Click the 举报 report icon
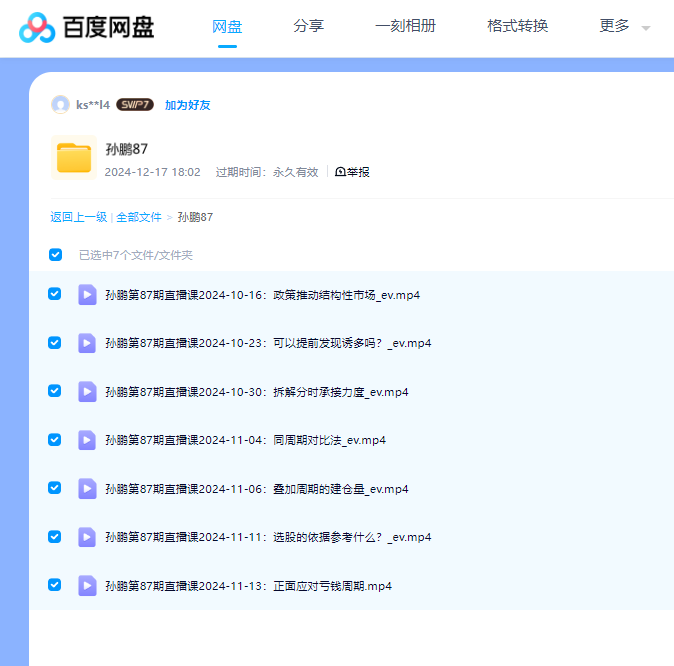This screenshot has width=674, height=666. pyautogui.click(x=340, y=172)
